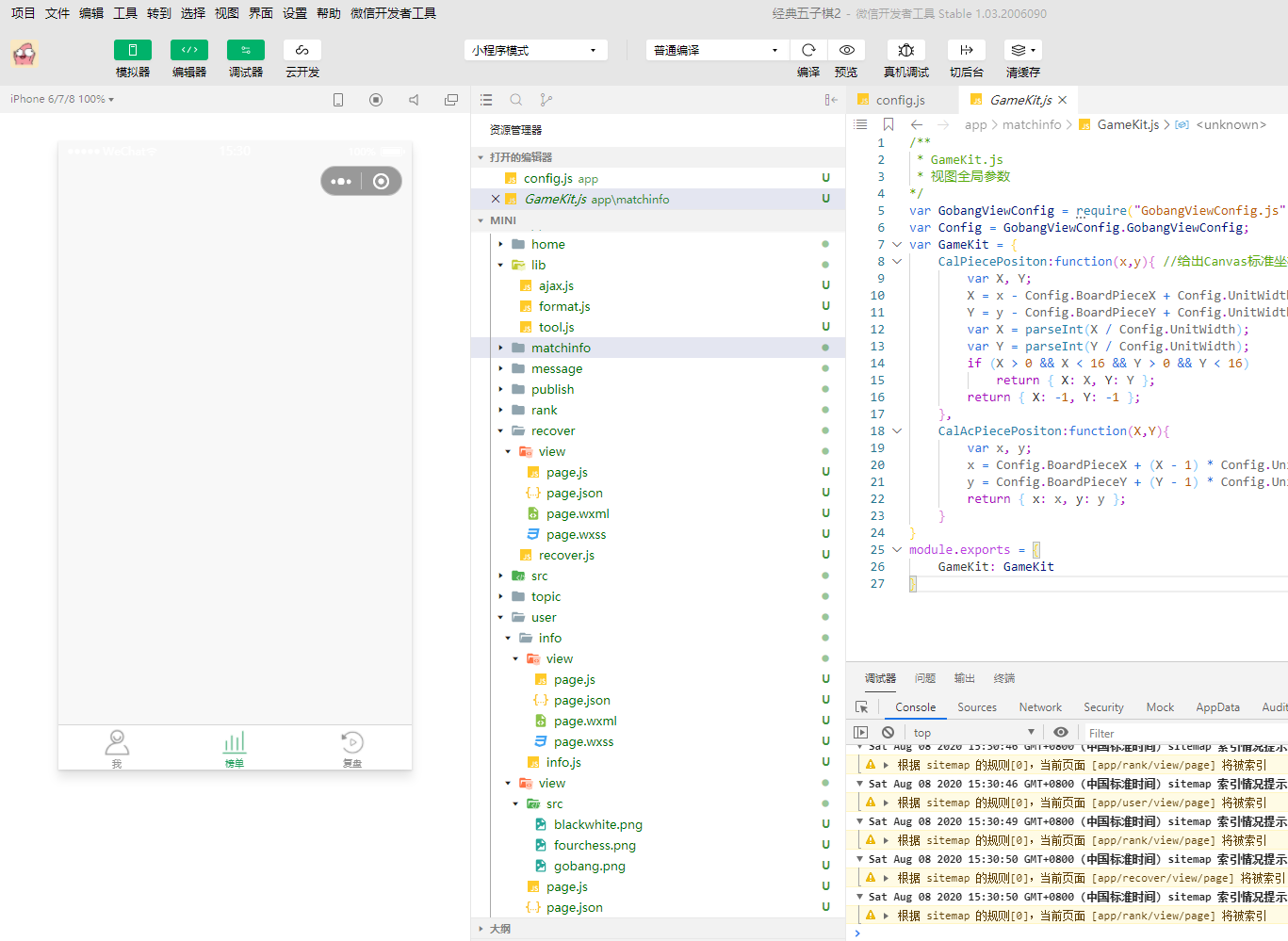Toggle the 模拟器 simulator panel button
Viewport: 1288px width, 941px height.
coord(132,50)
